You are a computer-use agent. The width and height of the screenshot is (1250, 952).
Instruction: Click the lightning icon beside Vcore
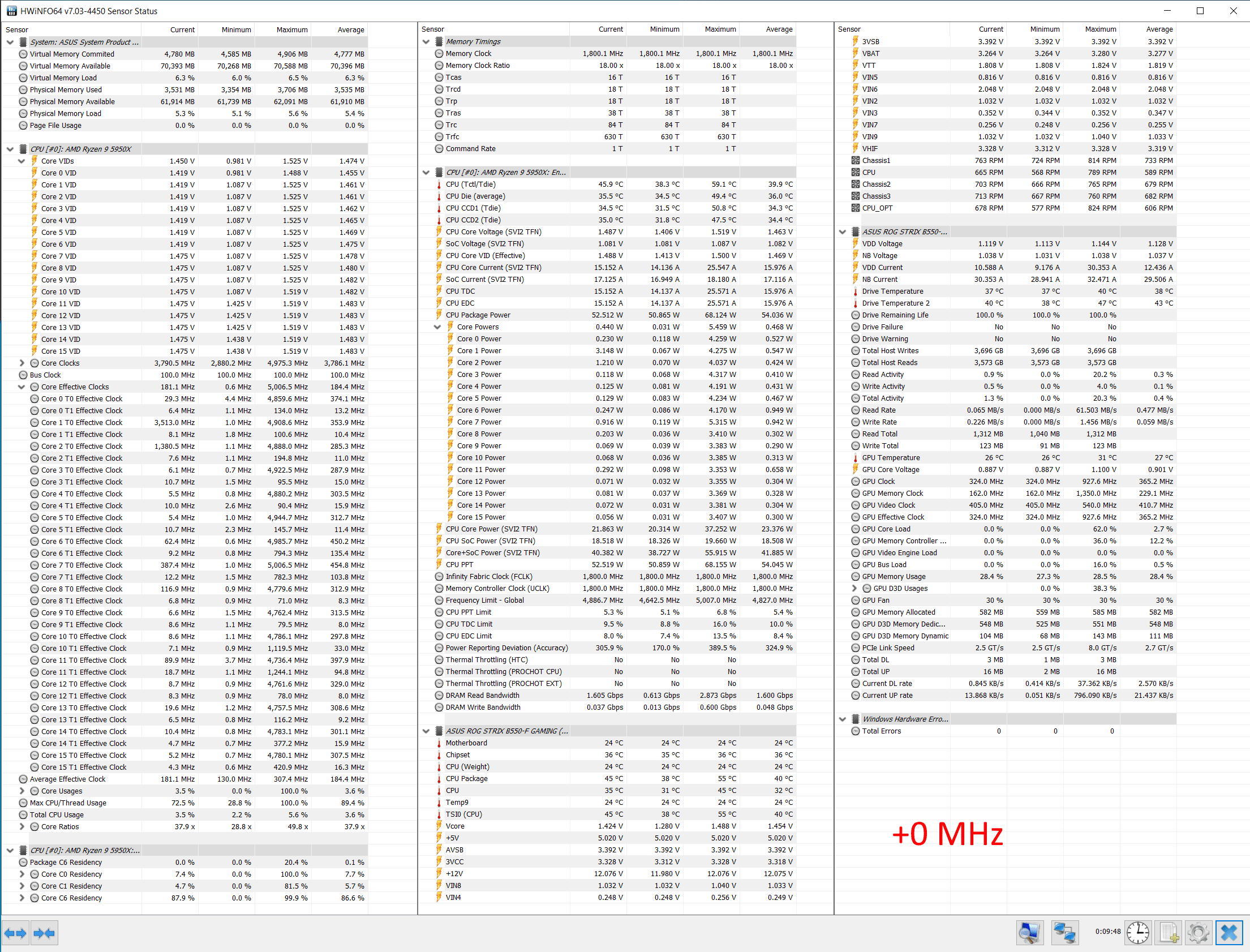439,826
